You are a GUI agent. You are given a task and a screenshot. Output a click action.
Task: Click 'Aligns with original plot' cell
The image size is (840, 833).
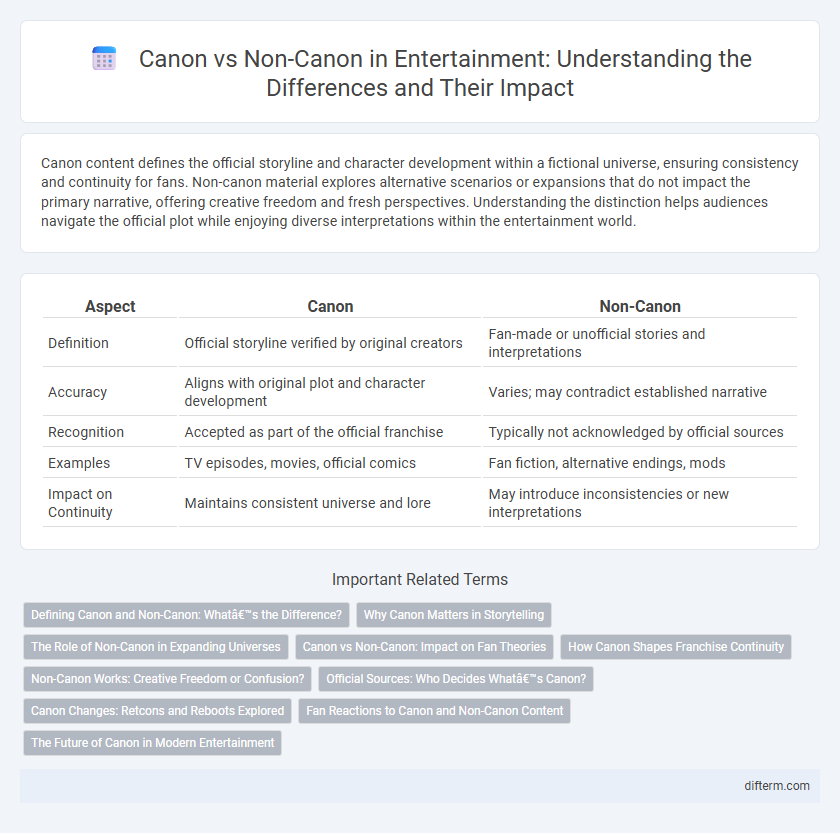(330, 392)
